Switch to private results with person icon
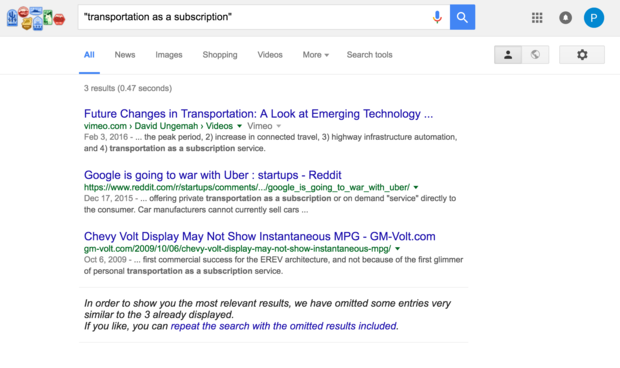The width and height of the screenshot is (620, 368). (x=508, y=55)
